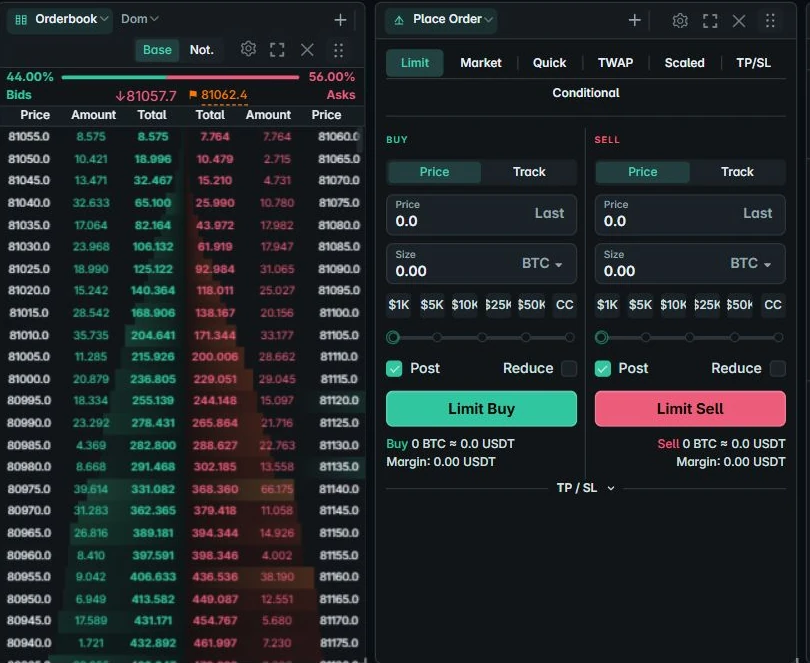
Task: Open the Dom dropdown
Action: tap(139, 19)
